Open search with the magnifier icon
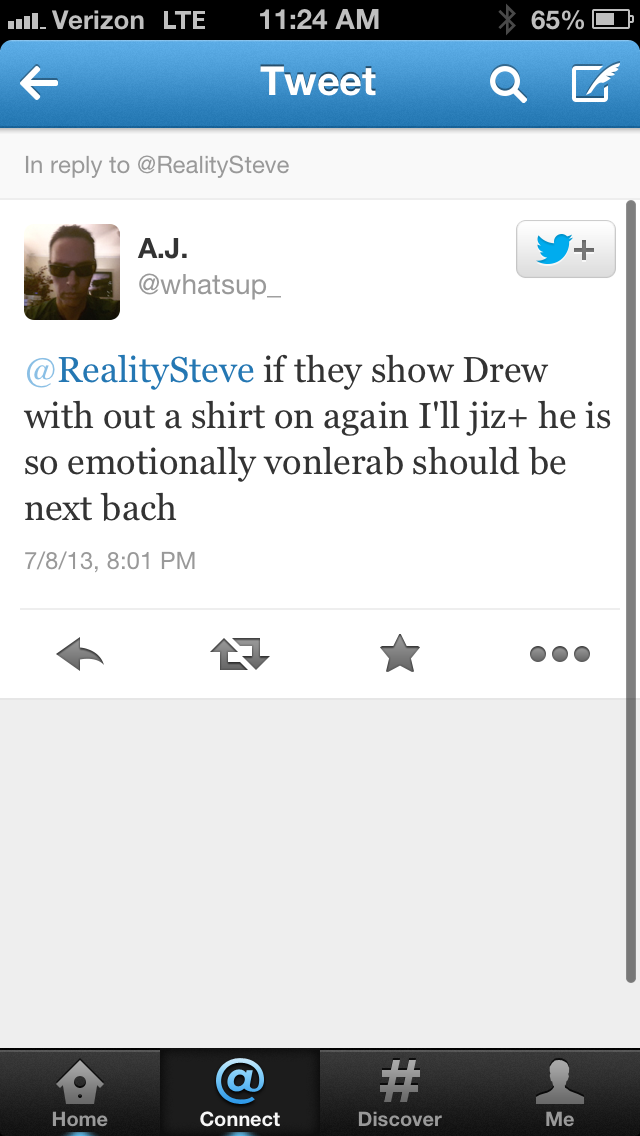Screen dimensions: 640x1136 click(x=507, y=83)
